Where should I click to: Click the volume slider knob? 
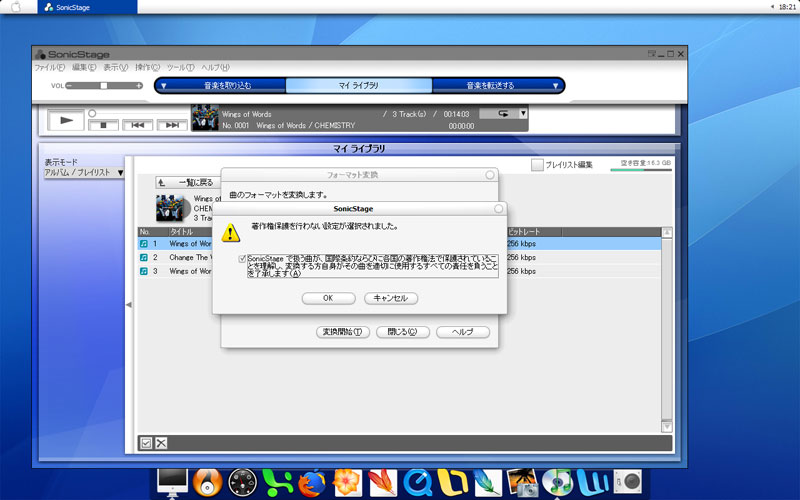click(104, 86)
